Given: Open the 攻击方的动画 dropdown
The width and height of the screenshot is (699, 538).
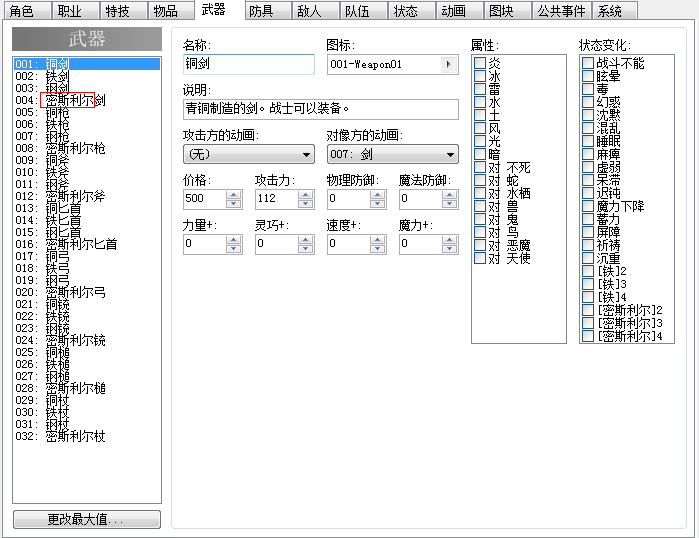Looking at the screenshot, I should 249,154.
